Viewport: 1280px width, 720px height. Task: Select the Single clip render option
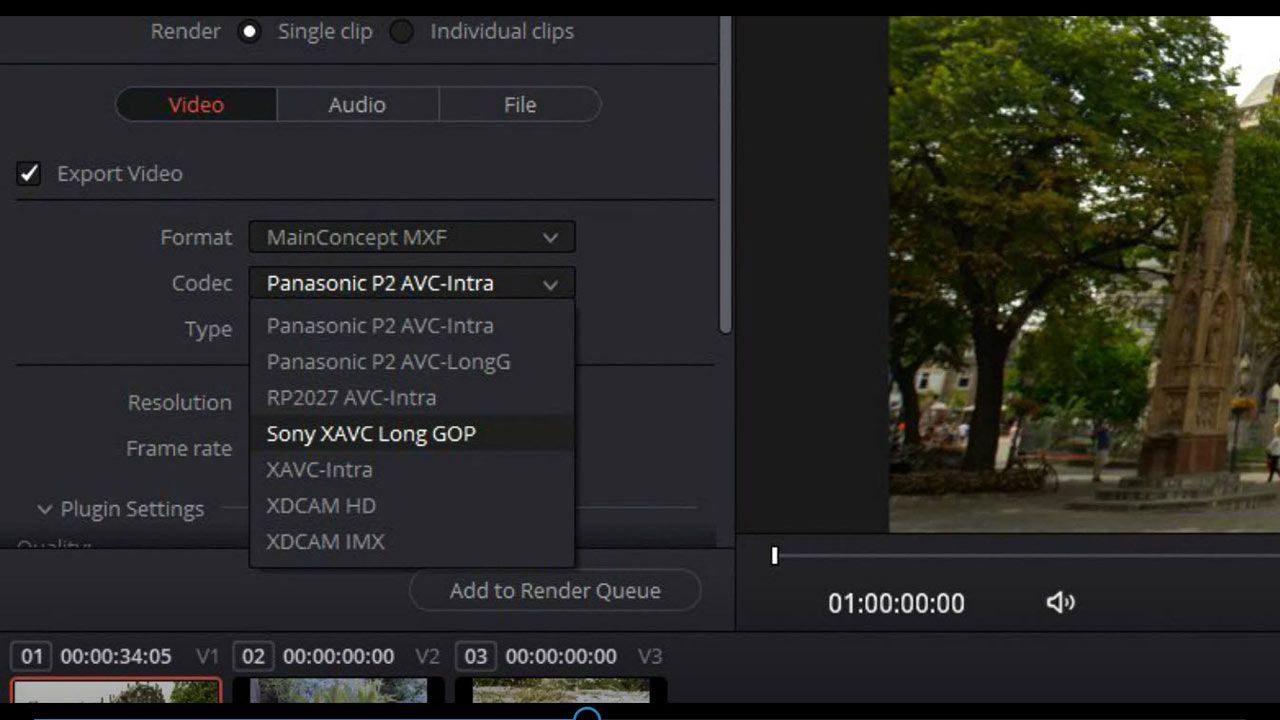click(249, 32)
